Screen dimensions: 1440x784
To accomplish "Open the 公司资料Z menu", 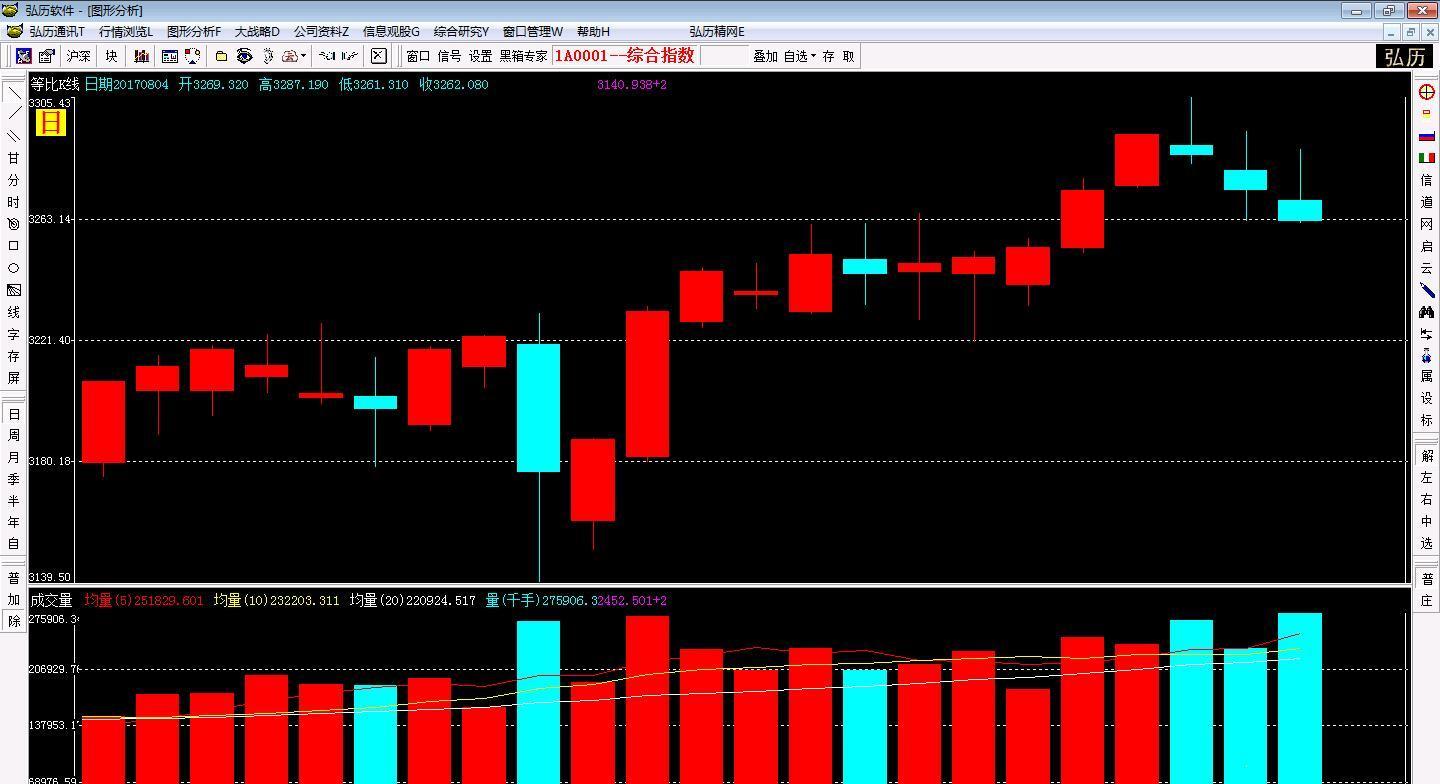I will coord(321,32).
